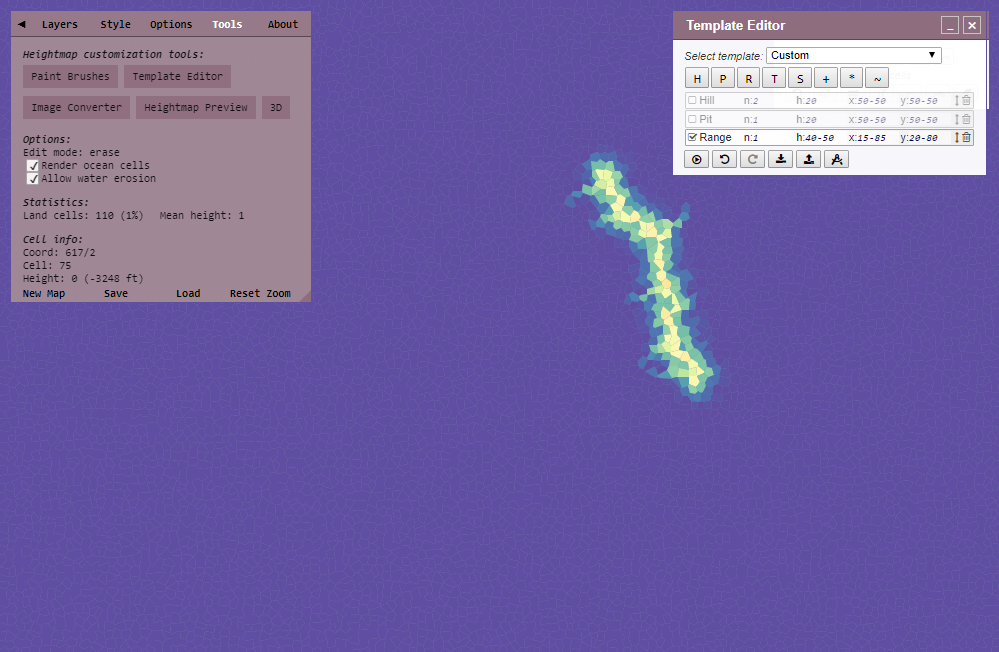Add a Trough step via the T icon
The width and height of the screenshot is (999, 652).
tap(774, 77)
